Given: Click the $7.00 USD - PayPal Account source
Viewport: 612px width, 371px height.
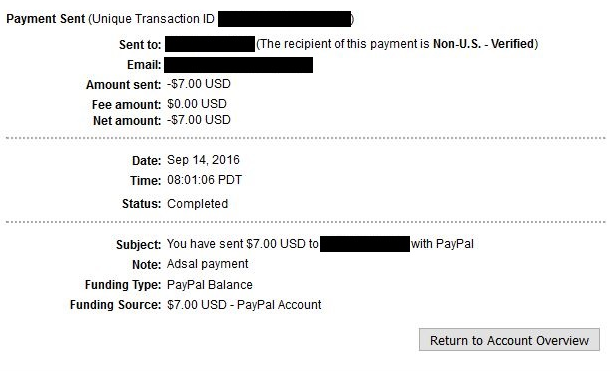Looking at the screenshot, I should (244, 305).
